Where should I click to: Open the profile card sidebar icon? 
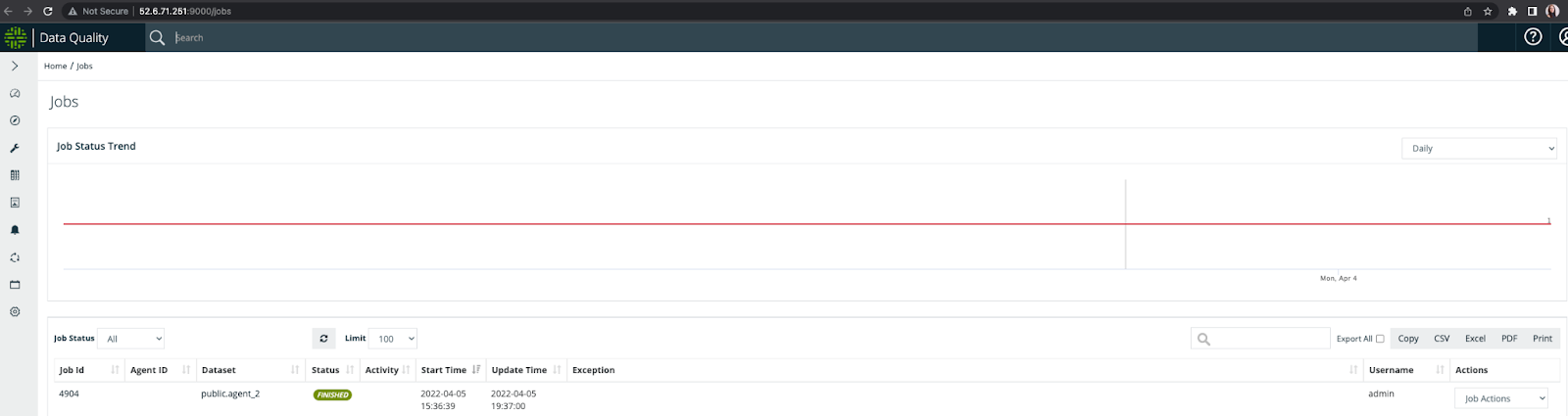15,203
